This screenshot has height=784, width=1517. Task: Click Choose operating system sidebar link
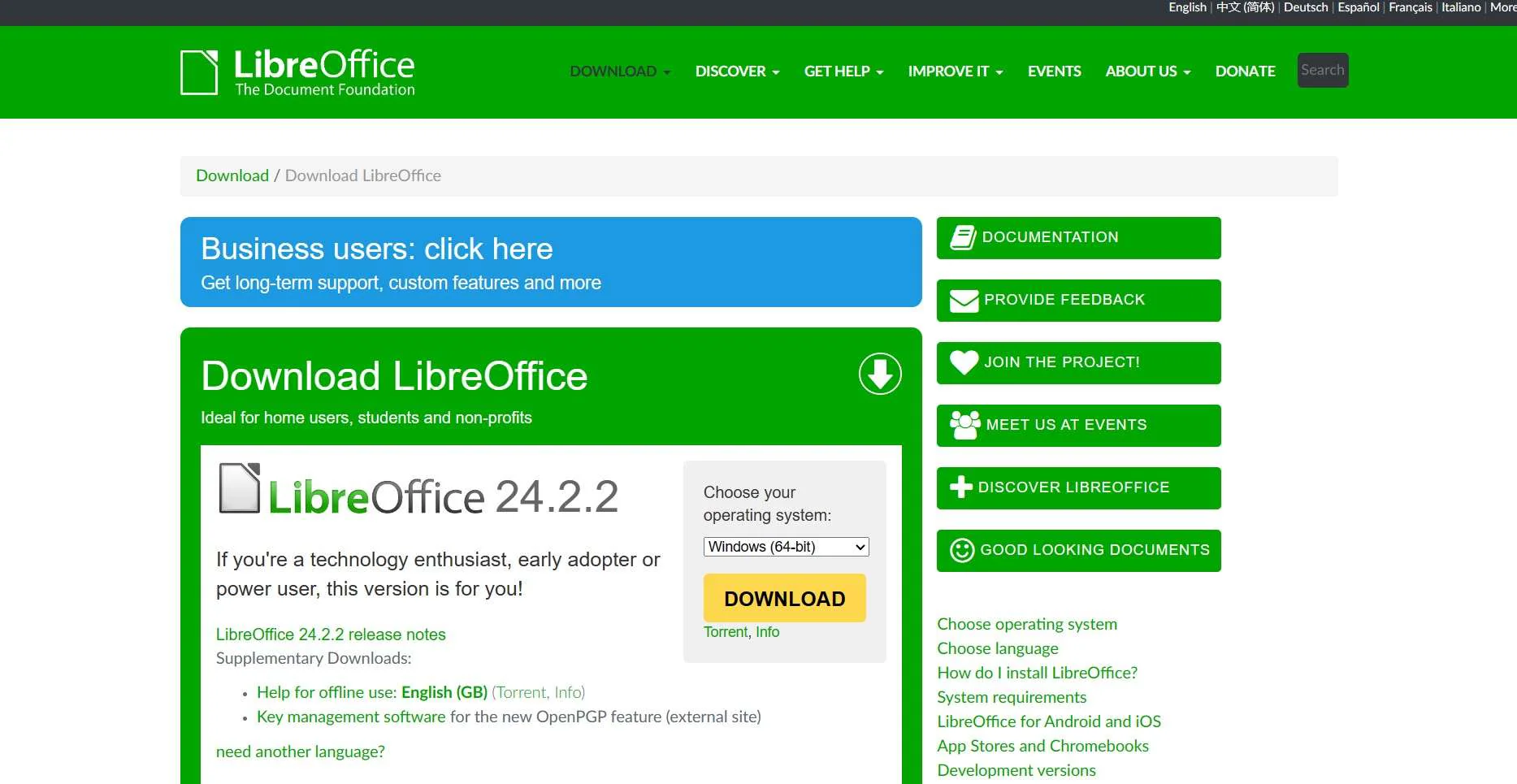point(1027,624)
